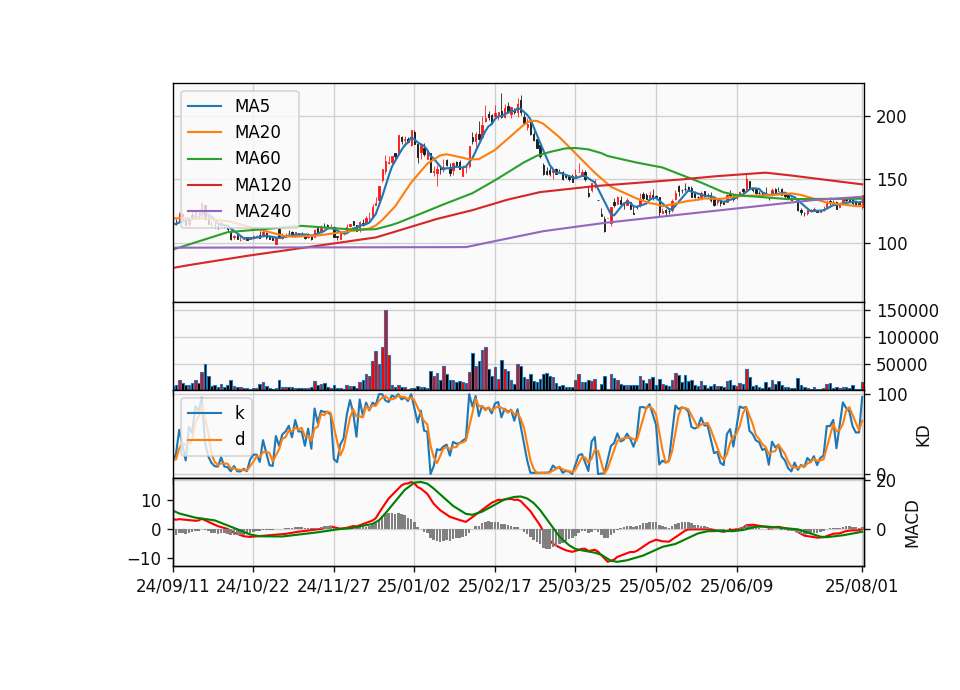Click the 24/11/27 date label
This screenshot has height=690, width=960.
click(334, 586)
